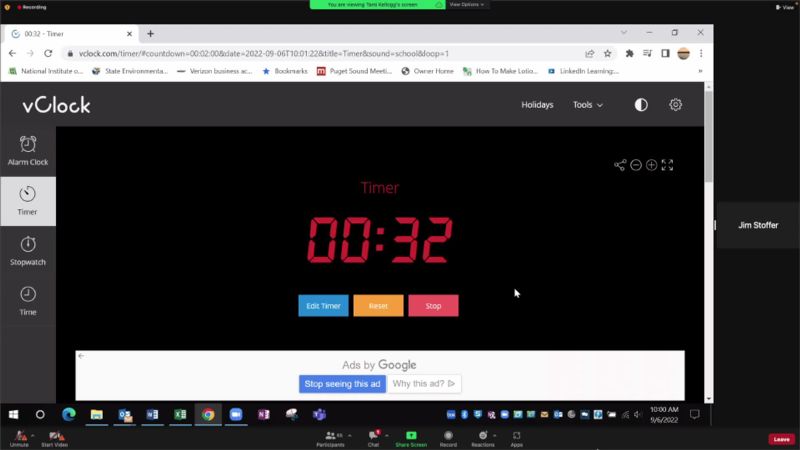800x450 pixels.
Task: Open a new browser tab
Action: (x=151, y=33)
